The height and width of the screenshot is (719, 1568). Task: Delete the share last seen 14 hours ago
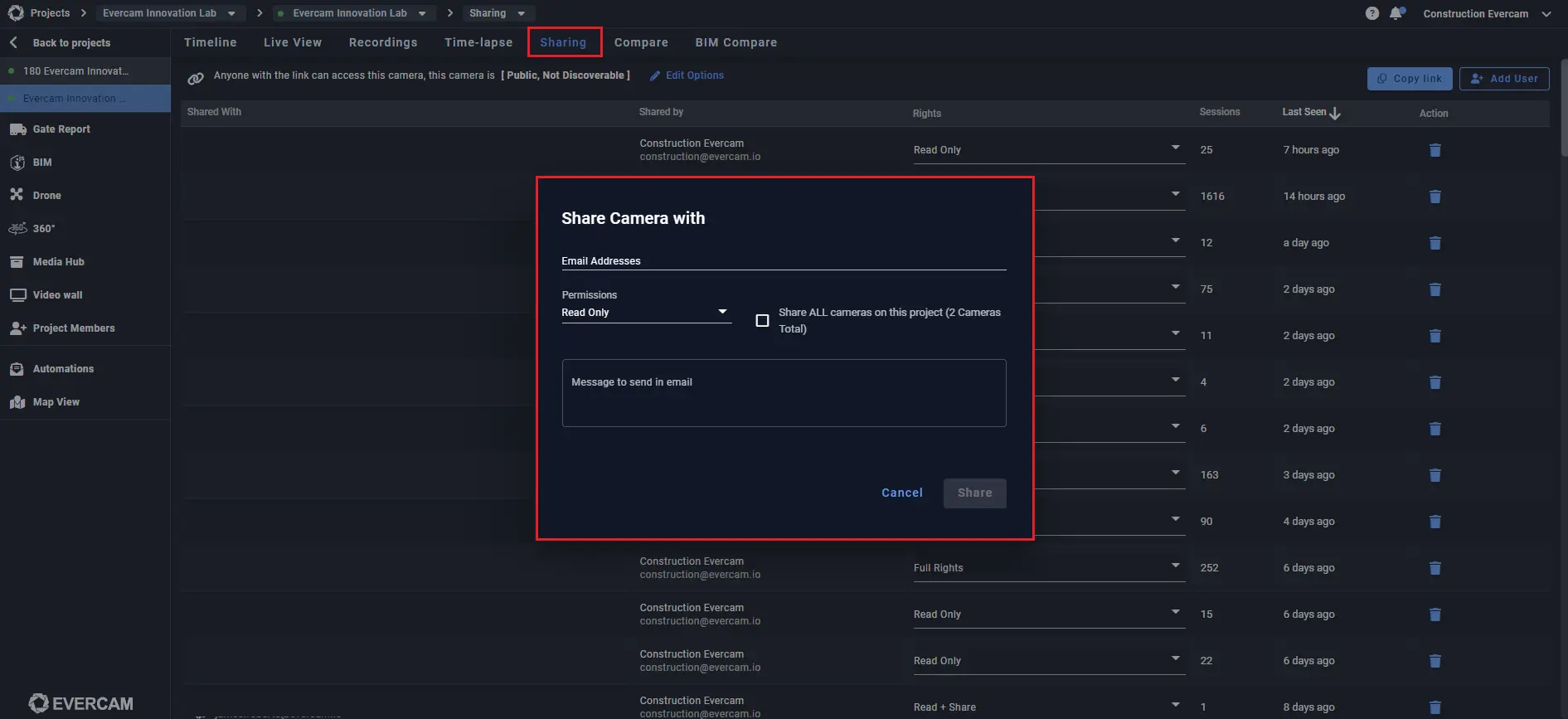(x=1435, y=197)
